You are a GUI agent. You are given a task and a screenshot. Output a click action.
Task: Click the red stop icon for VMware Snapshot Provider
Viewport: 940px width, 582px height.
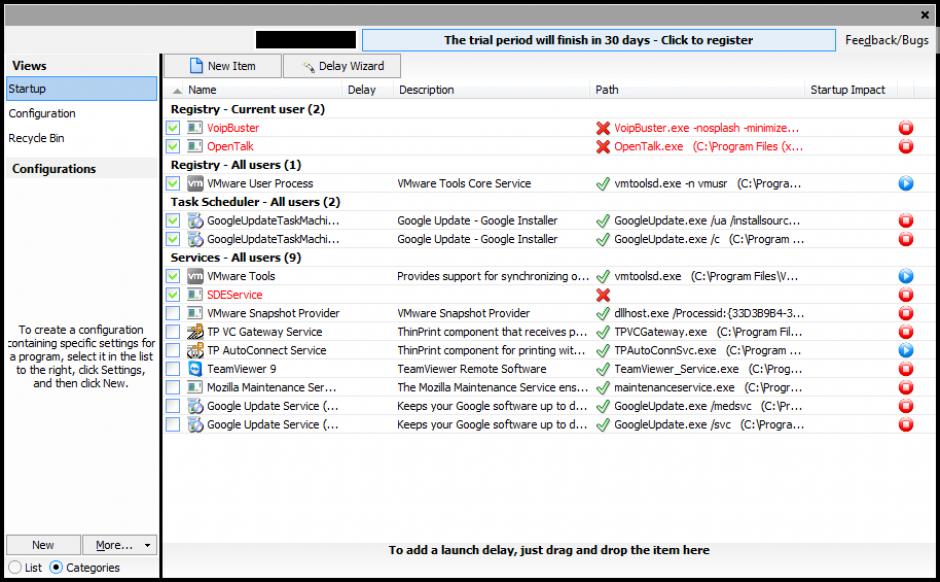coord(905,313)
